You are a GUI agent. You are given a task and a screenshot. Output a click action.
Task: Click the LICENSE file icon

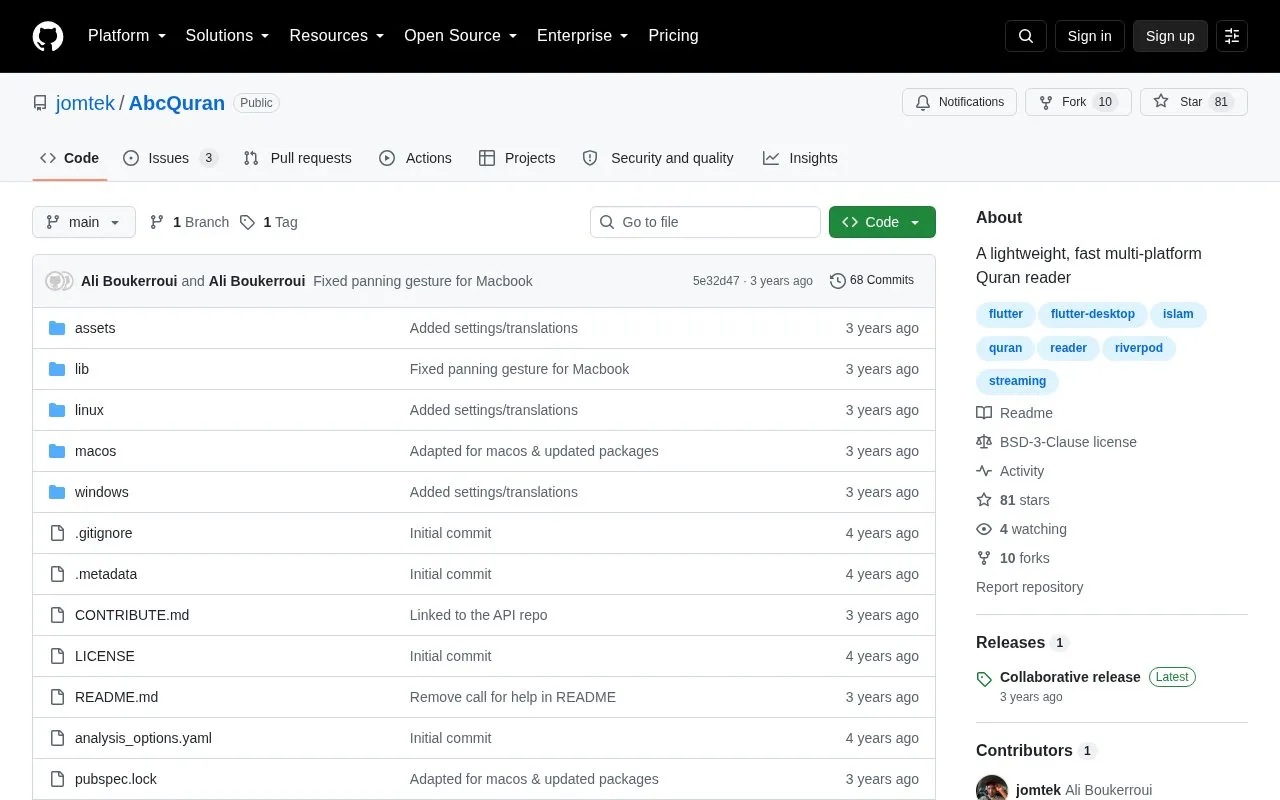(57, 656)
